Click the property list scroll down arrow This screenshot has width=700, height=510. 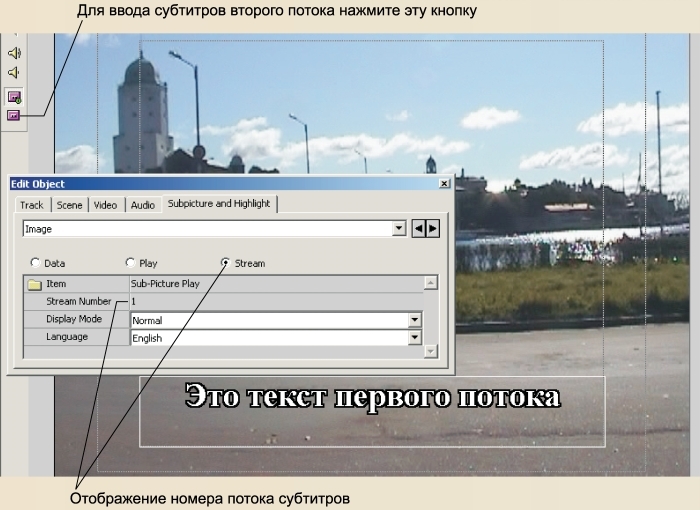pyautogui.click(x=430, y=352)
